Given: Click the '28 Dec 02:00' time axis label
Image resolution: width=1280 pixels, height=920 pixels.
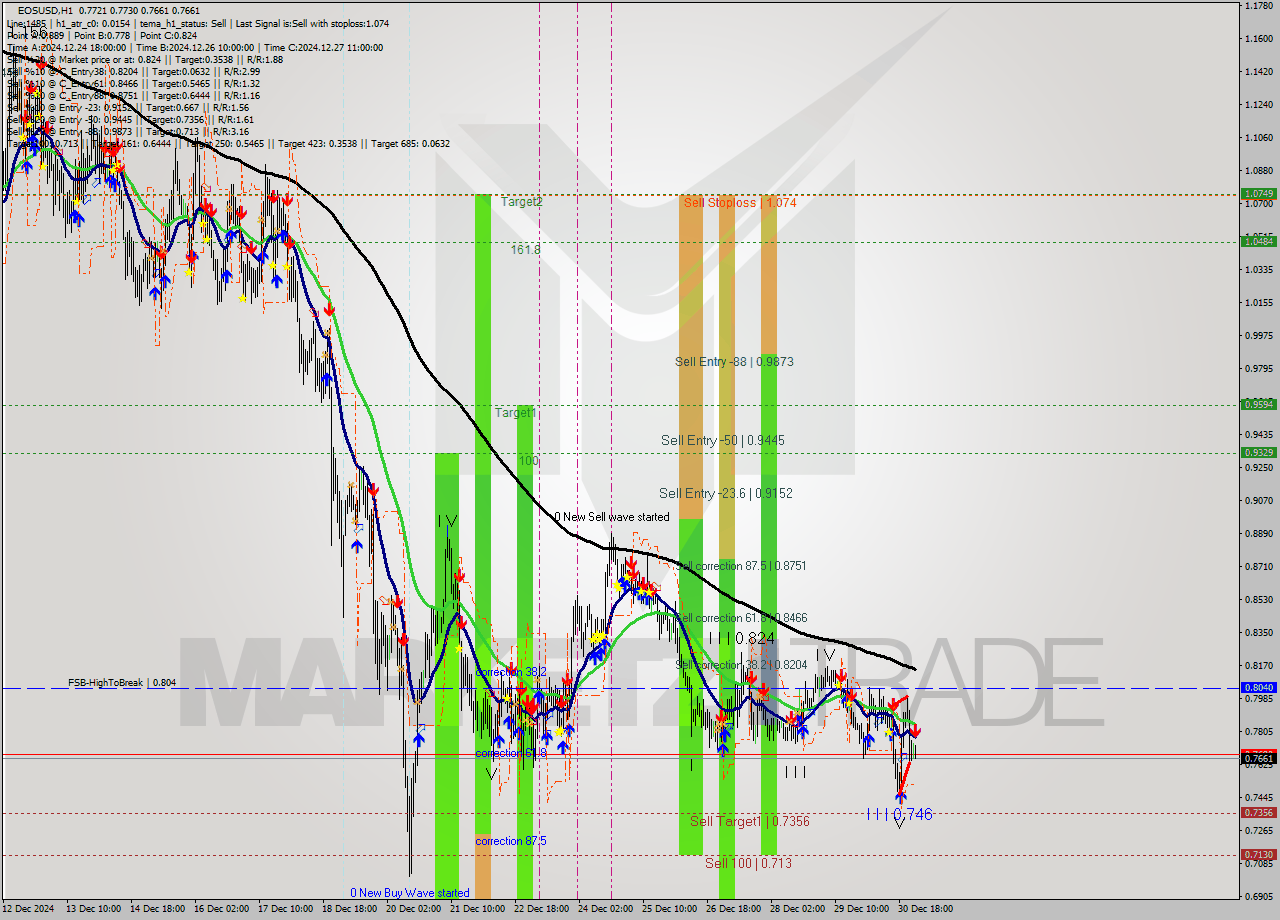Looking at the screenshot, I should click(x=797, y=909).
